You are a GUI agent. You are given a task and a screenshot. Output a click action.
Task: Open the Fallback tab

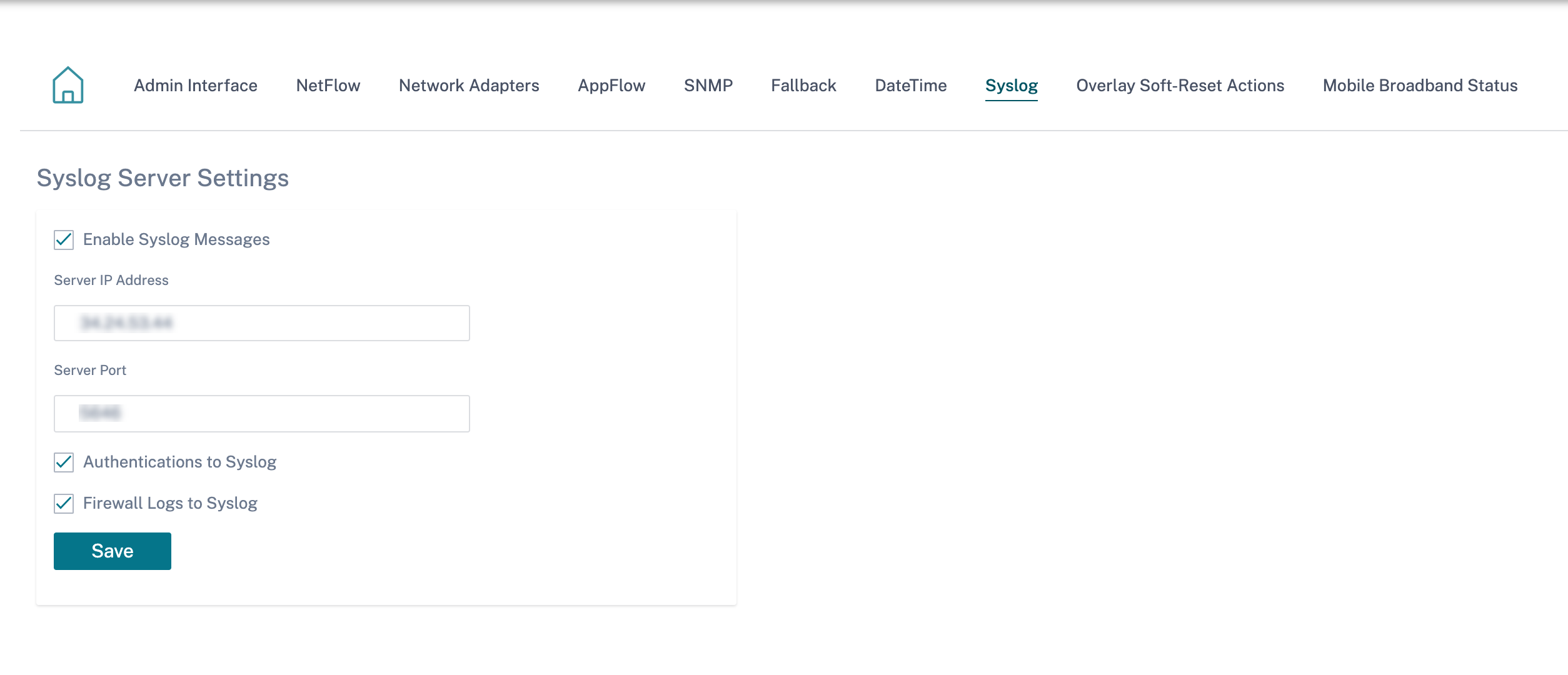[x=803, y=86]
